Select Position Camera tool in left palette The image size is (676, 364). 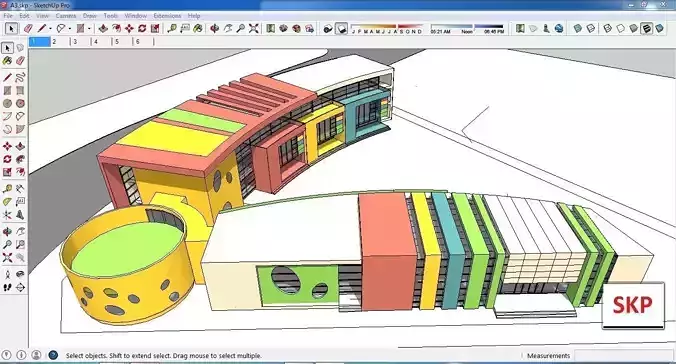click(x=7, y=274)
